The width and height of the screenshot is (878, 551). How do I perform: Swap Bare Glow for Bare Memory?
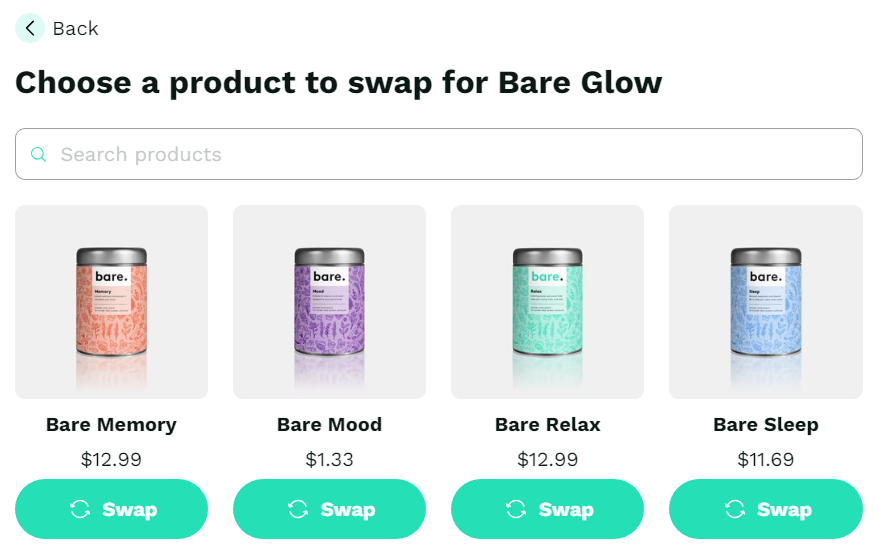click(x=111, y=509)
